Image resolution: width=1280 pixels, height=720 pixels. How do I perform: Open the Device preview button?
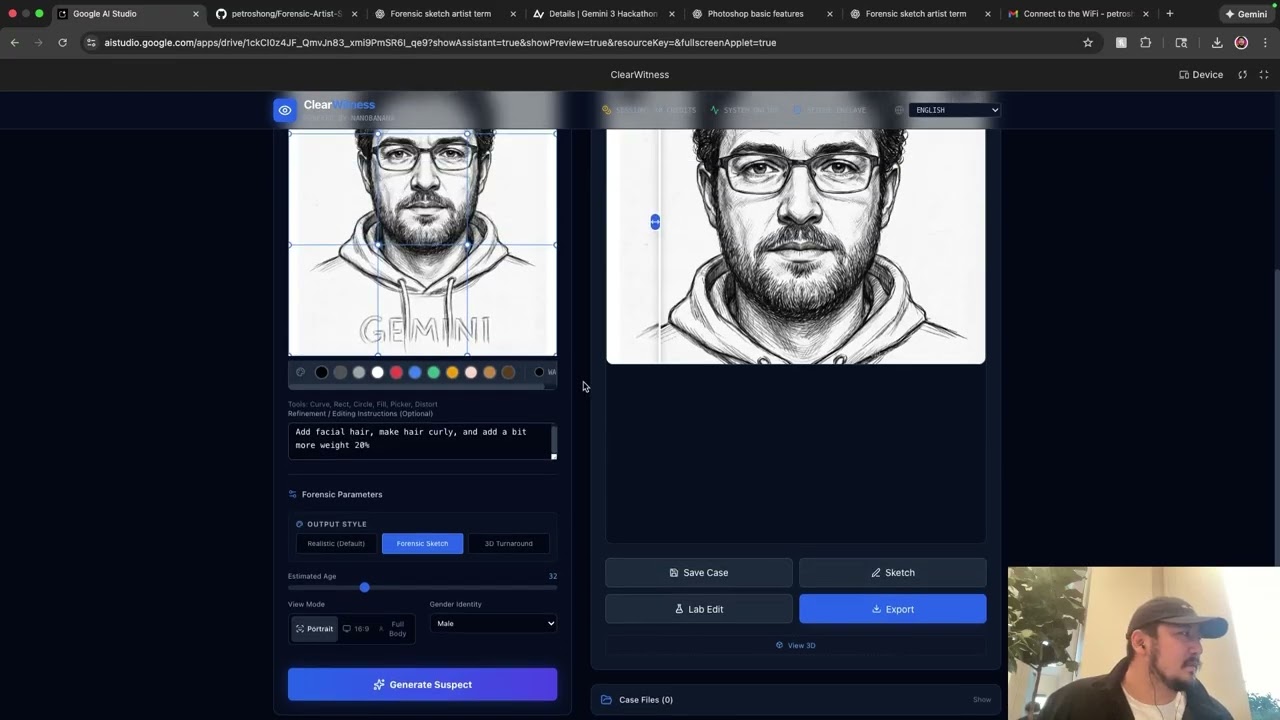(1201, 75)
